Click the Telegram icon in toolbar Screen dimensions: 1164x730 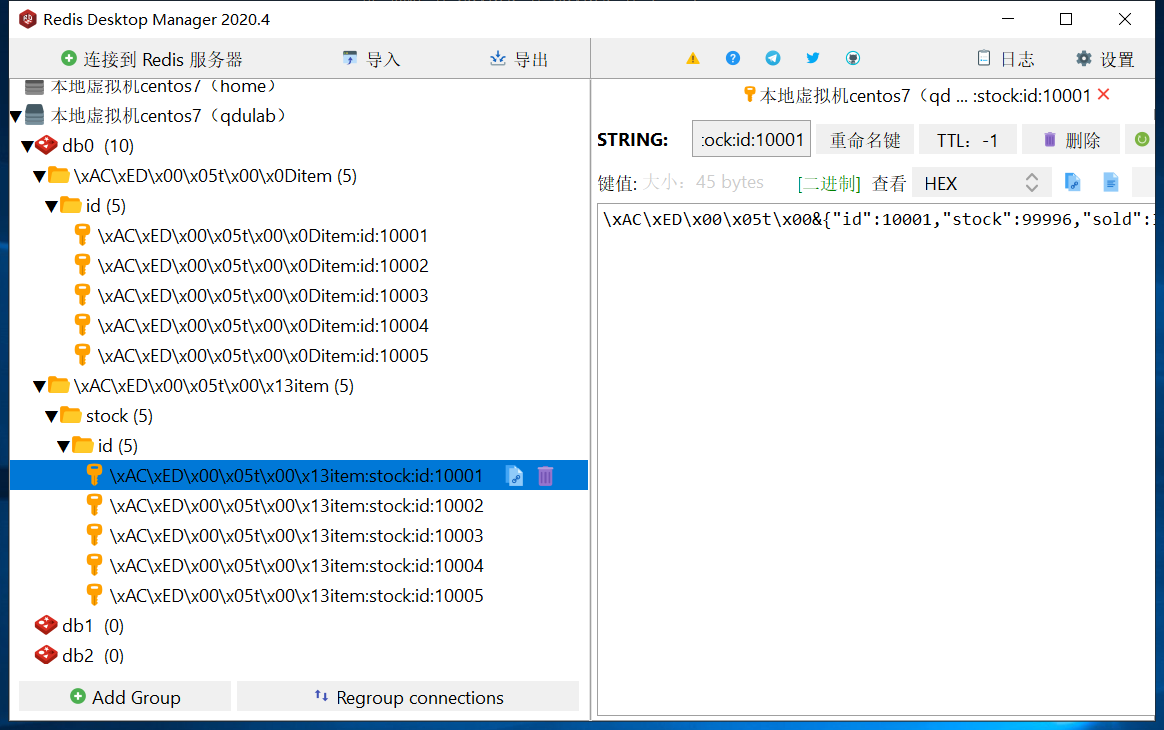773,58
